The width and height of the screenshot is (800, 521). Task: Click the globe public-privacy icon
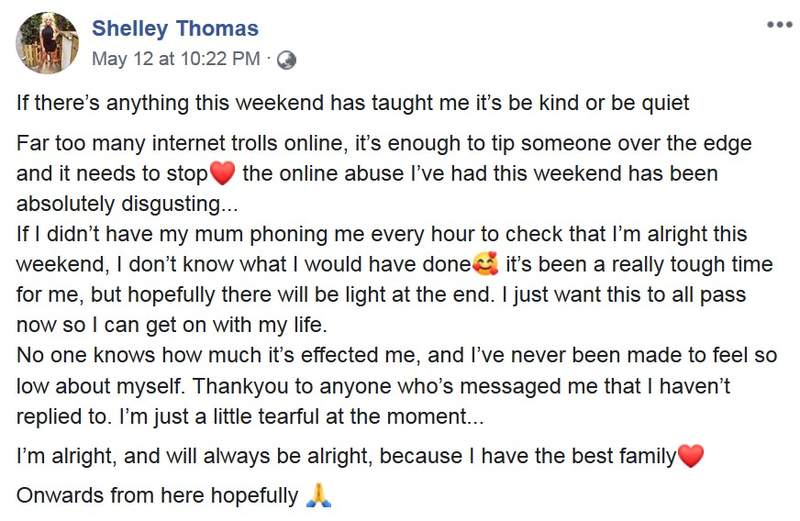point(286,59)
